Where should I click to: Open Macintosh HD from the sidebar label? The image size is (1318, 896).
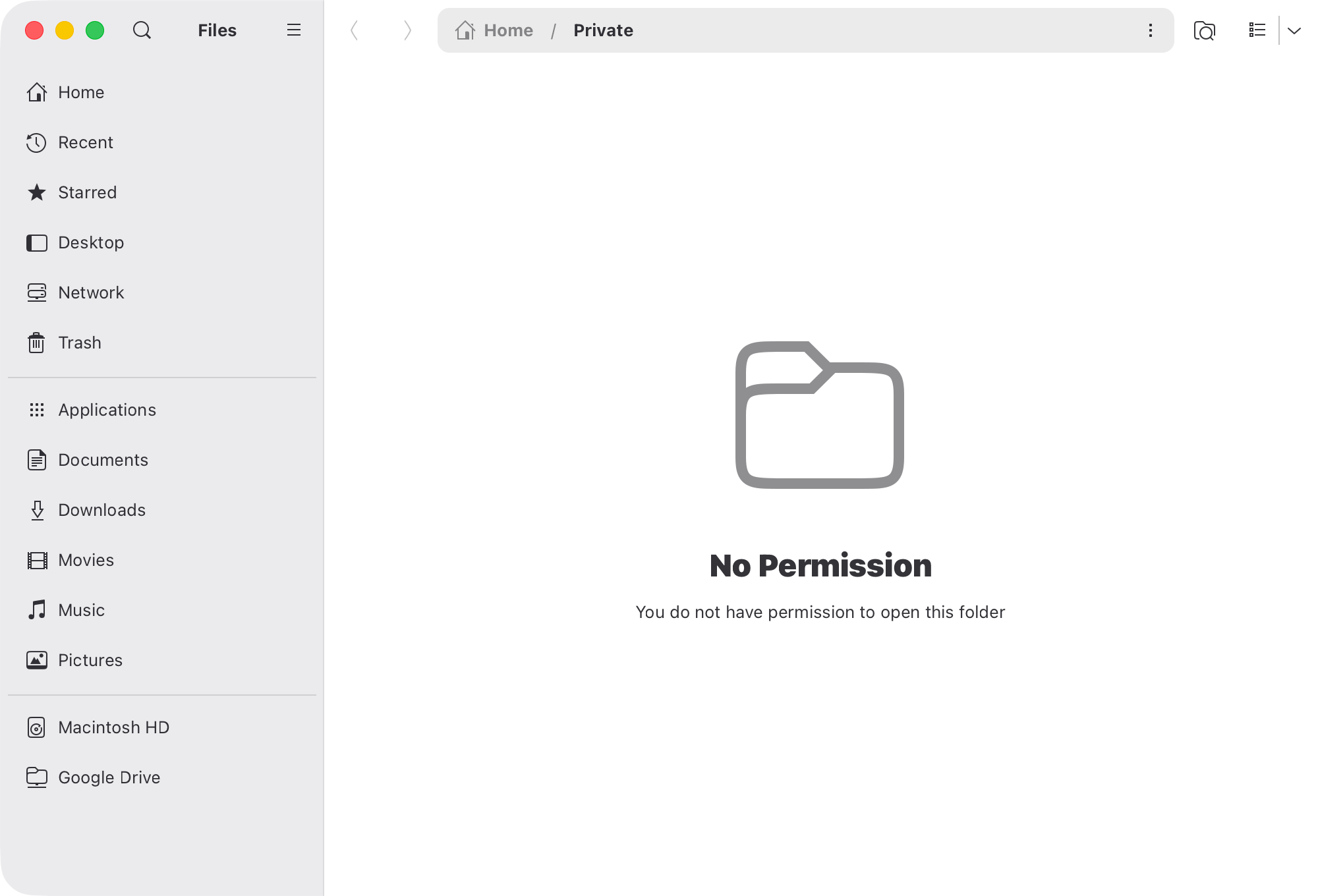(x=114, y=727)
